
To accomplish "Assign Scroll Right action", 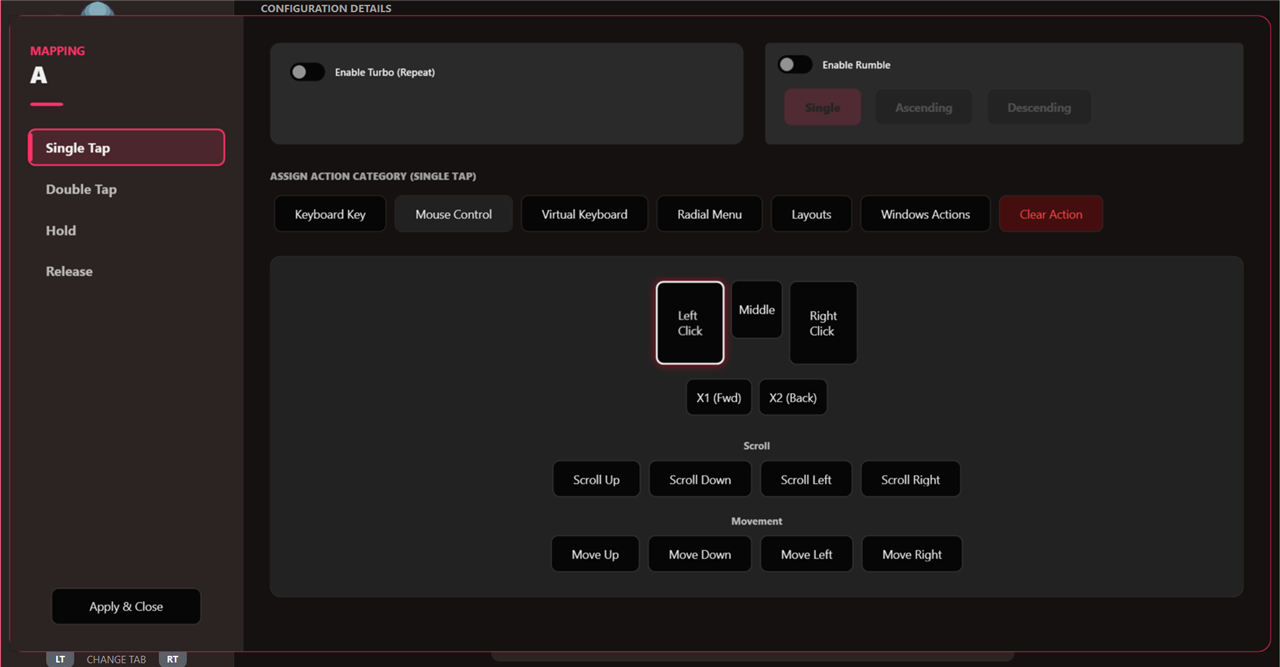I will click(x=911, y=479).
